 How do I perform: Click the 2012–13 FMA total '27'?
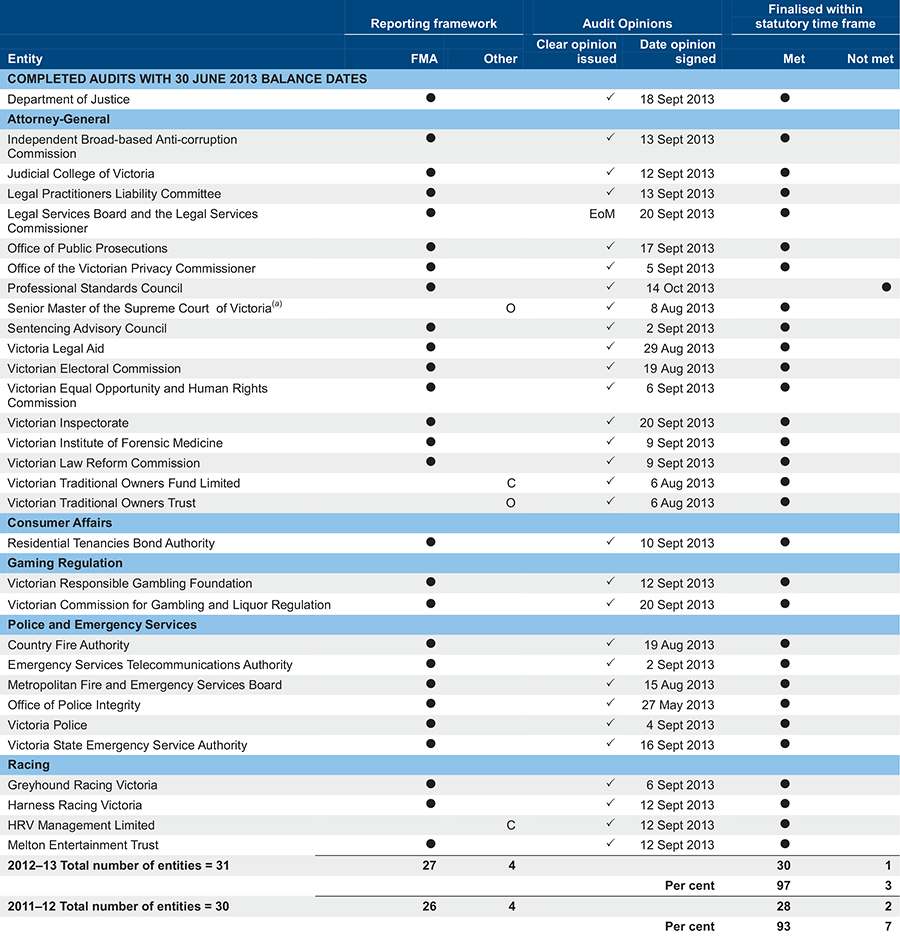429,865
